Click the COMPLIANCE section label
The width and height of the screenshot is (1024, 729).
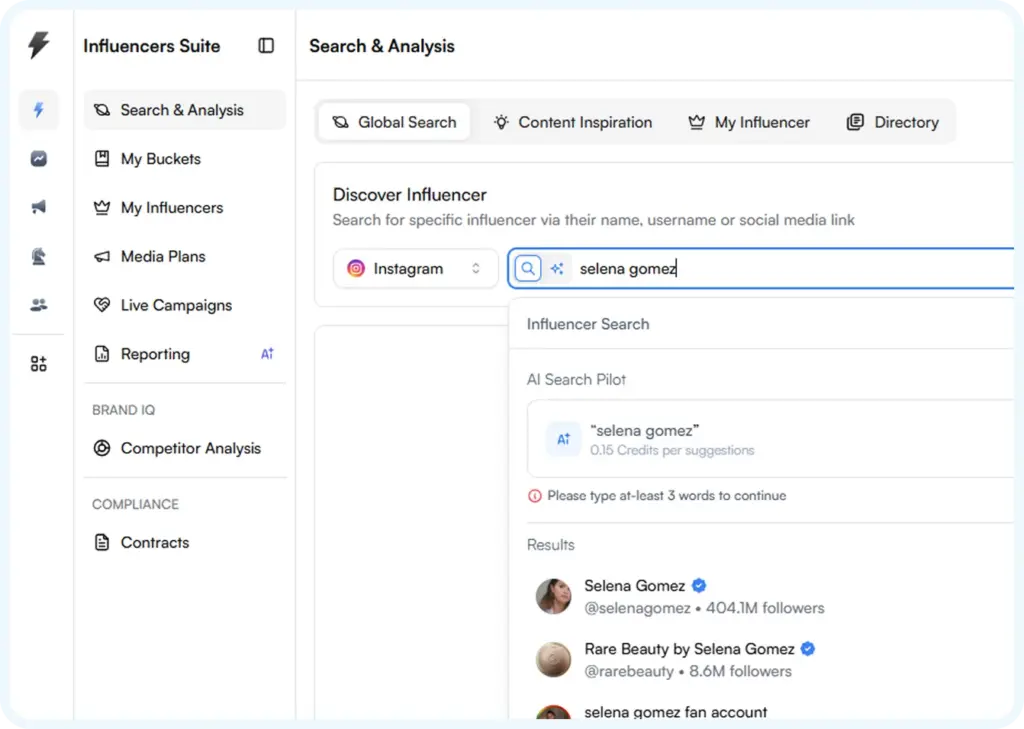click(x=135, y=504)
